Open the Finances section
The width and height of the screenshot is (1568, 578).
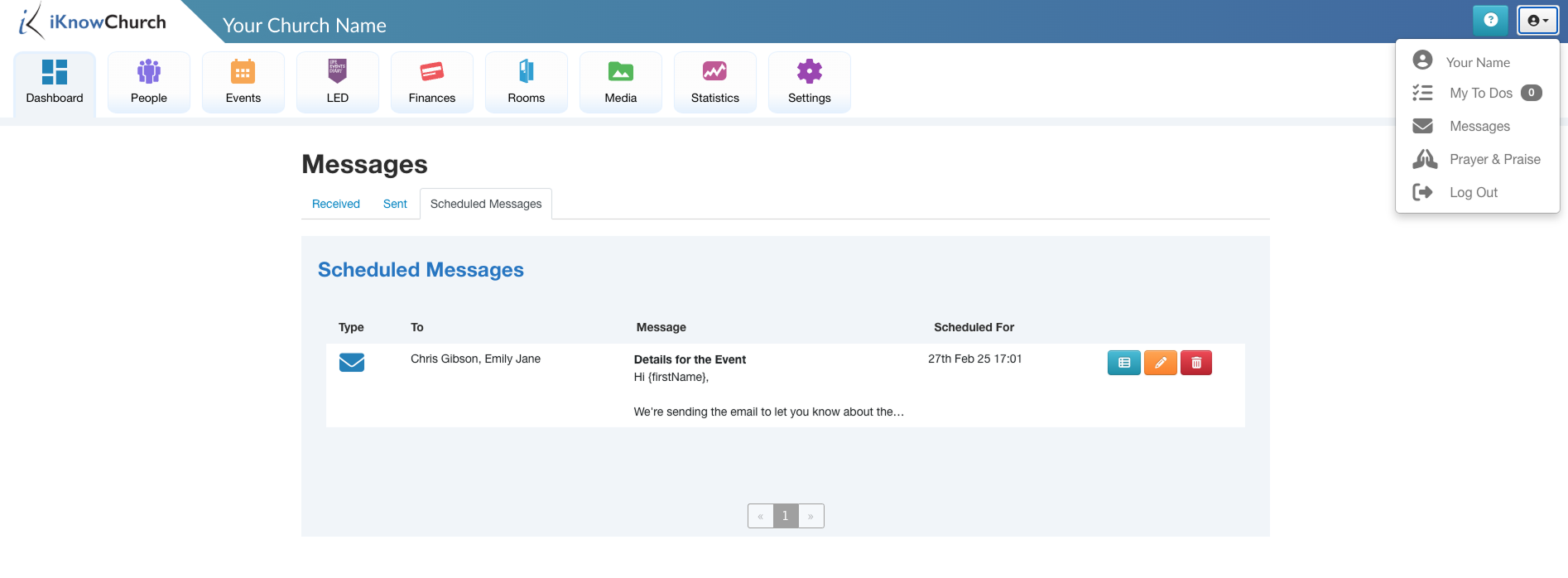tap(431, 81)
